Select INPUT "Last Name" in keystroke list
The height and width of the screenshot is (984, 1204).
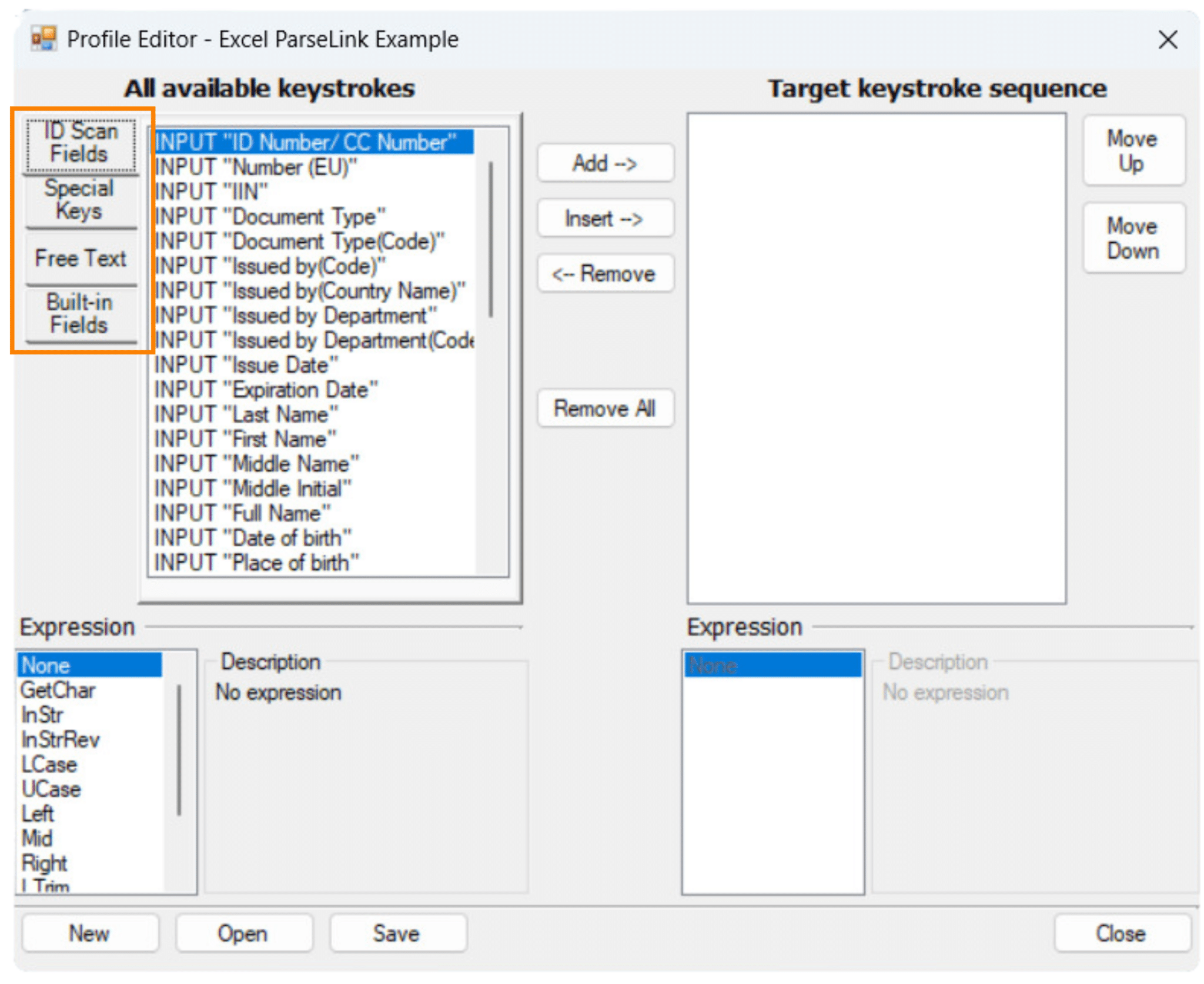[246, 414]
